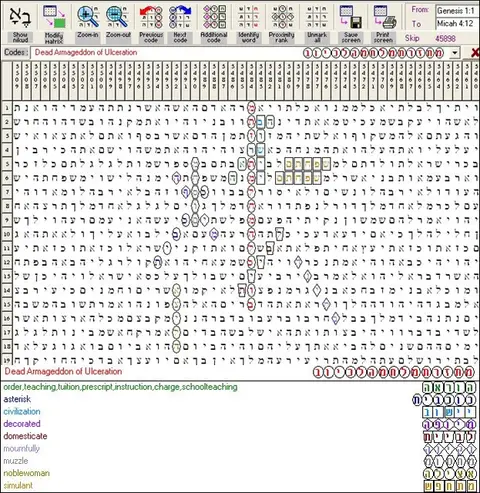The height and width of the screenshot is (493, 480).
Task: Click the row 18 header of matrix
Action: click(7, 346)
